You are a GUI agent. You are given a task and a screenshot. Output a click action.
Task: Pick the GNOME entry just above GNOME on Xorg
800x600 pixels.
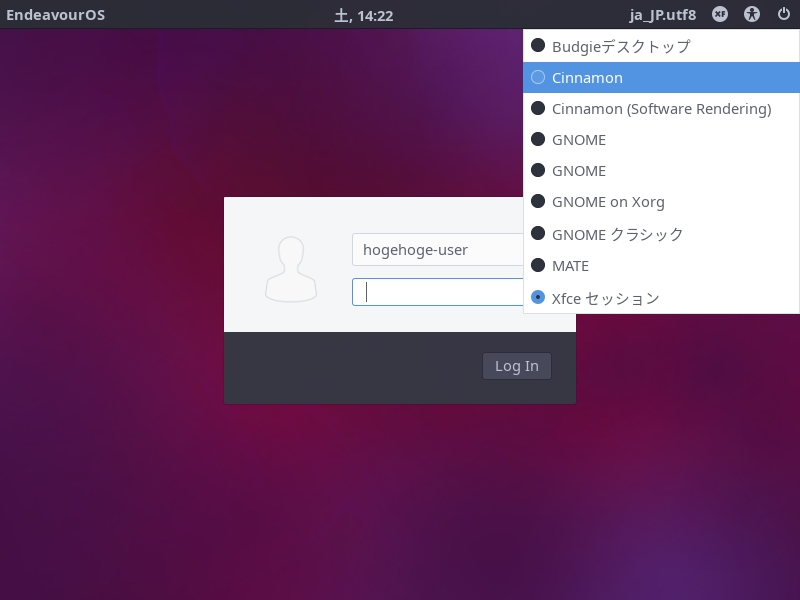pyautogui.click(x=661, y=171)
